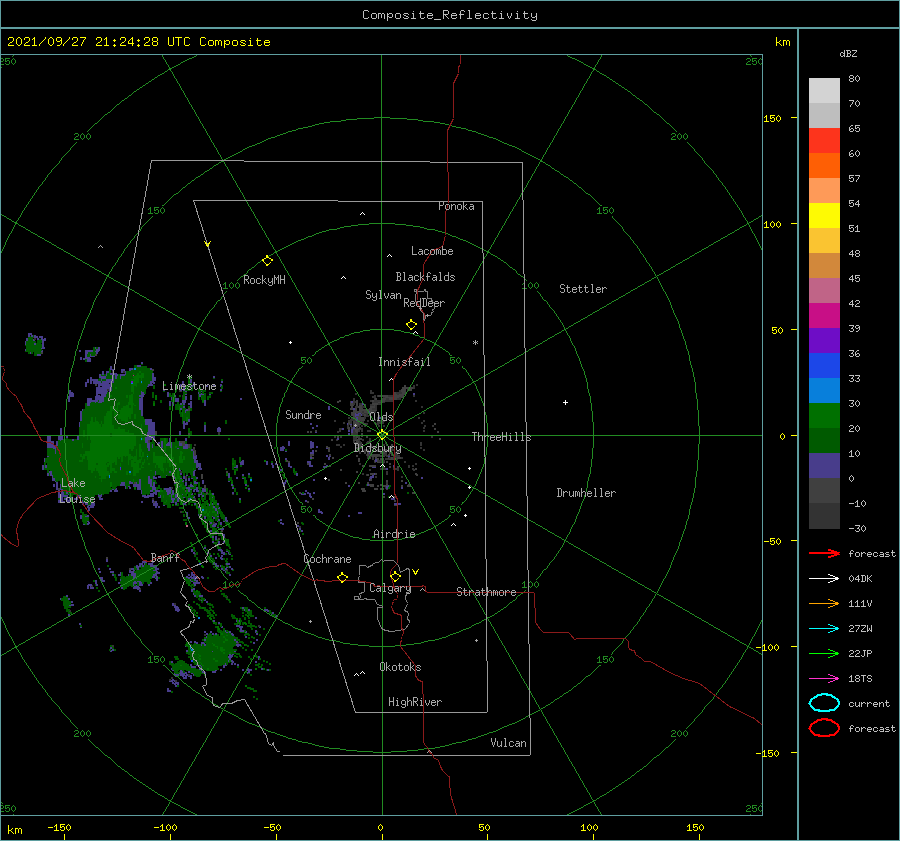This screenshot has height=841, width=900.
Task: Click the 36 dBZ purple color swatch
Action: 824,340
